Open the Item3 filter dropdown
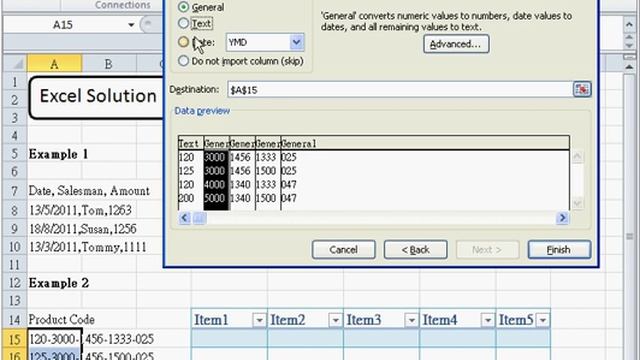This screenshot has width=640, height=360. [411, 320]
